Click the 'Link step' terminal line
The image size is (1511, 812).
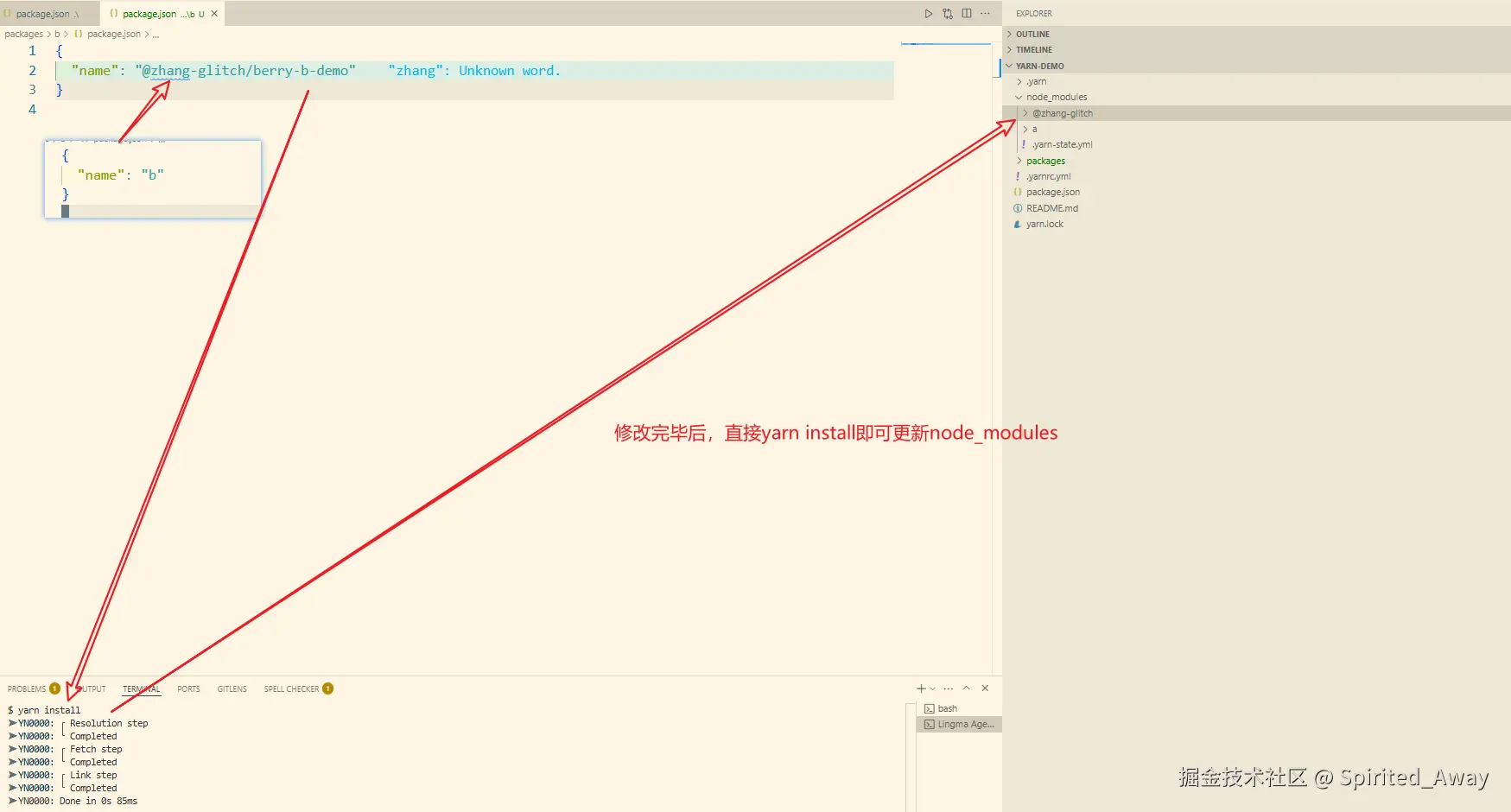(93, 776)
